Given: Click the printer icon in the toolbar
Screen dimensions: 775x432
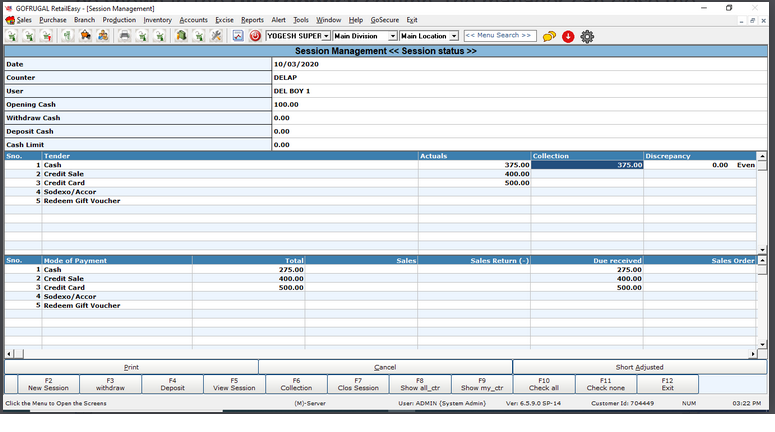Looking at the screenshot, I should click(x=125, y=36).
